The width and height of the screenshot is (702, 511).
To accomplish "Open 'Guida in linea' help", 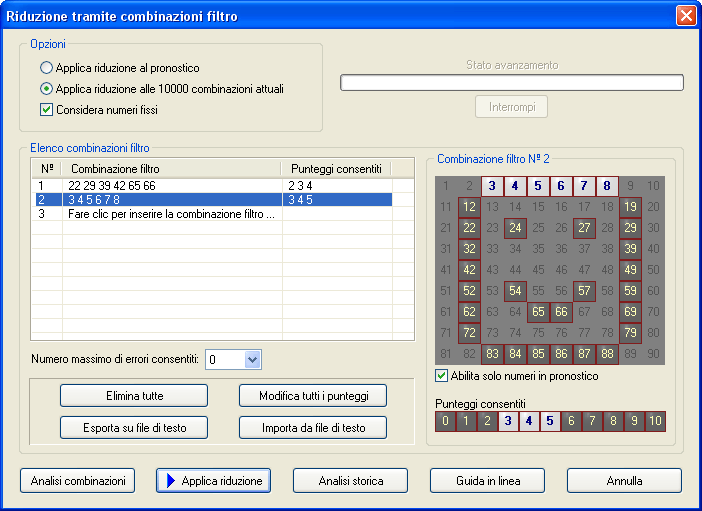I will click(487, 481).
